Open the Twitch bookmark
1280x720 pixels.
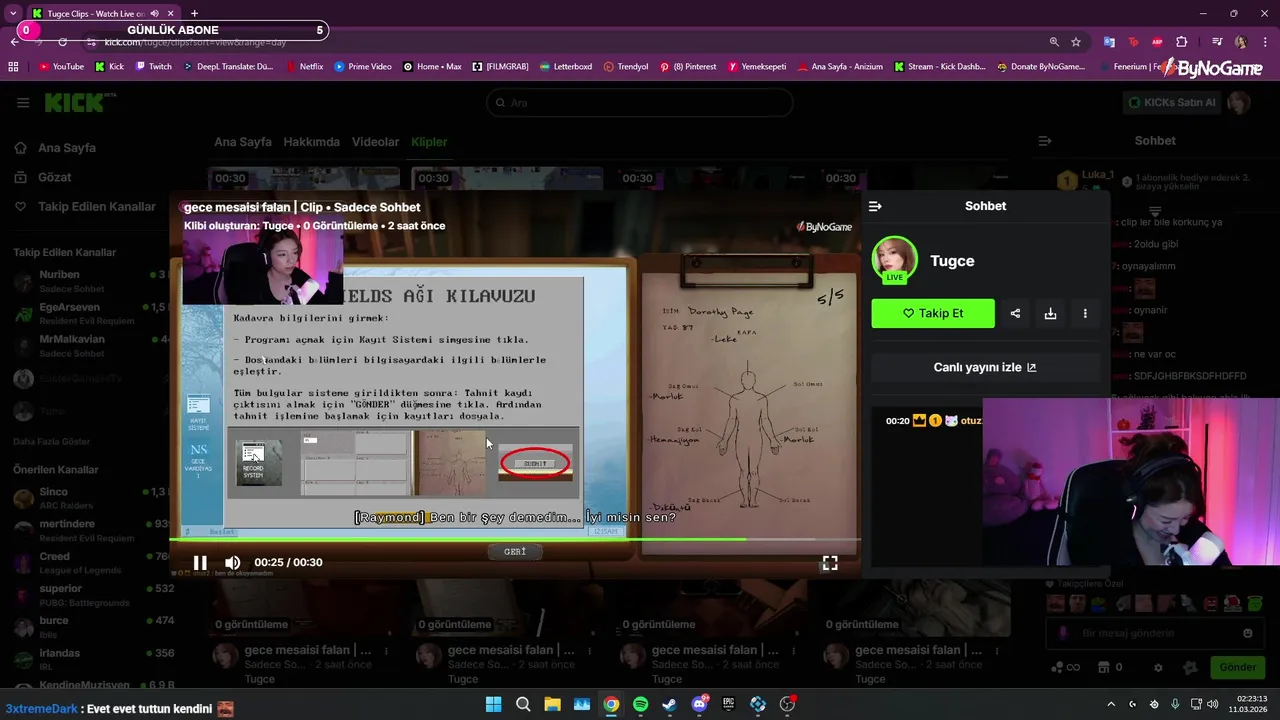point(153,67)
